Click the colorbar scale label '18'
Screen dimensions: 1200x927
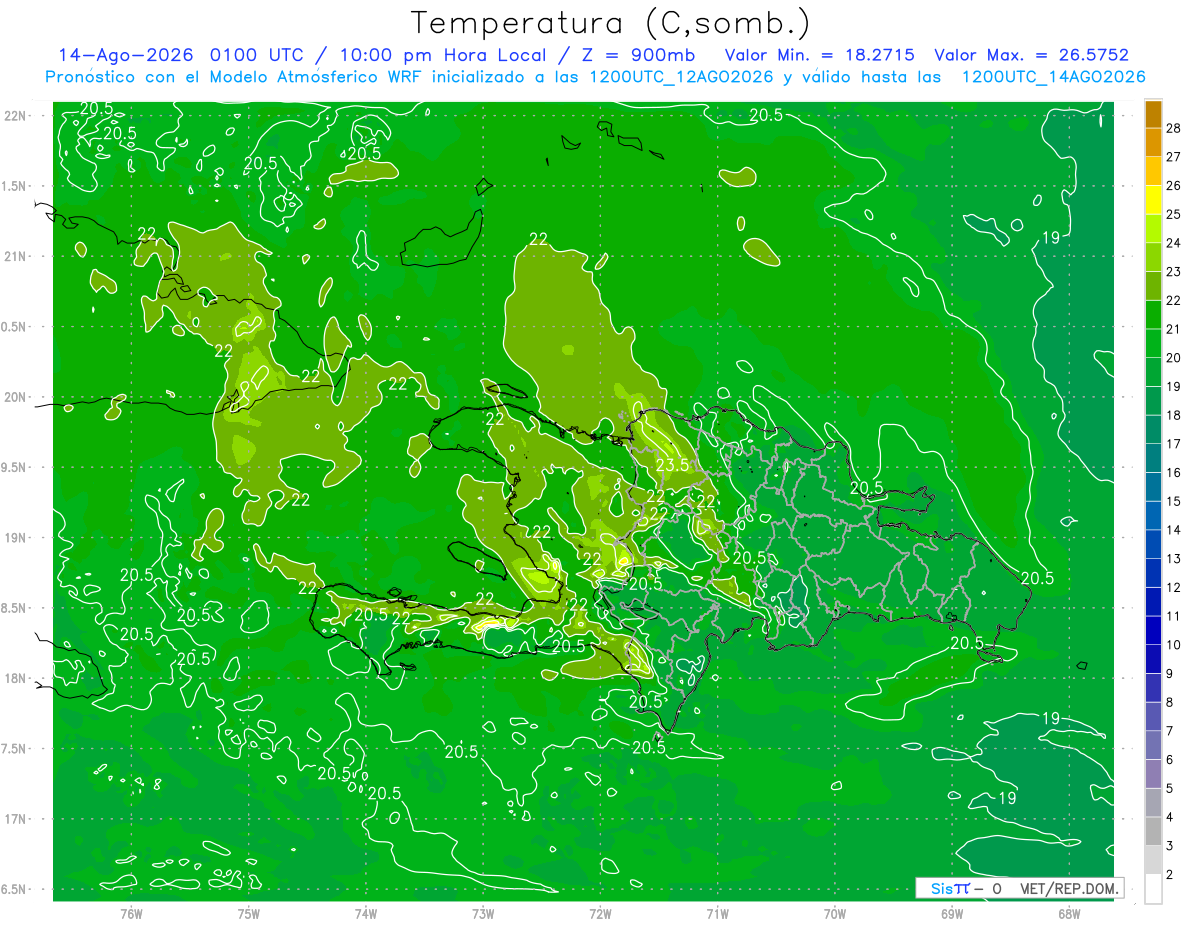pyautogui.click(x=1174, y=415)
